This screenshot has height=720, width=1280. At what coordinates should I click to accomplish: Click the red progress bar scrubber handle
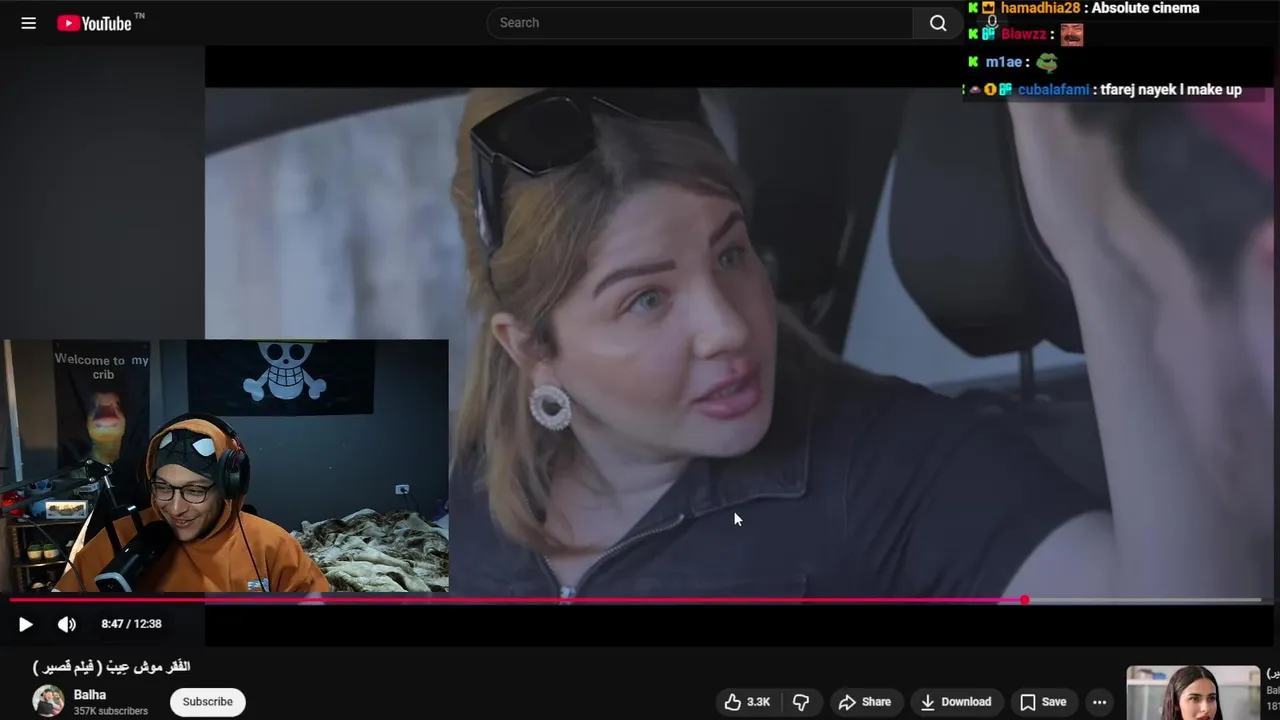[x=1025, y=600]
